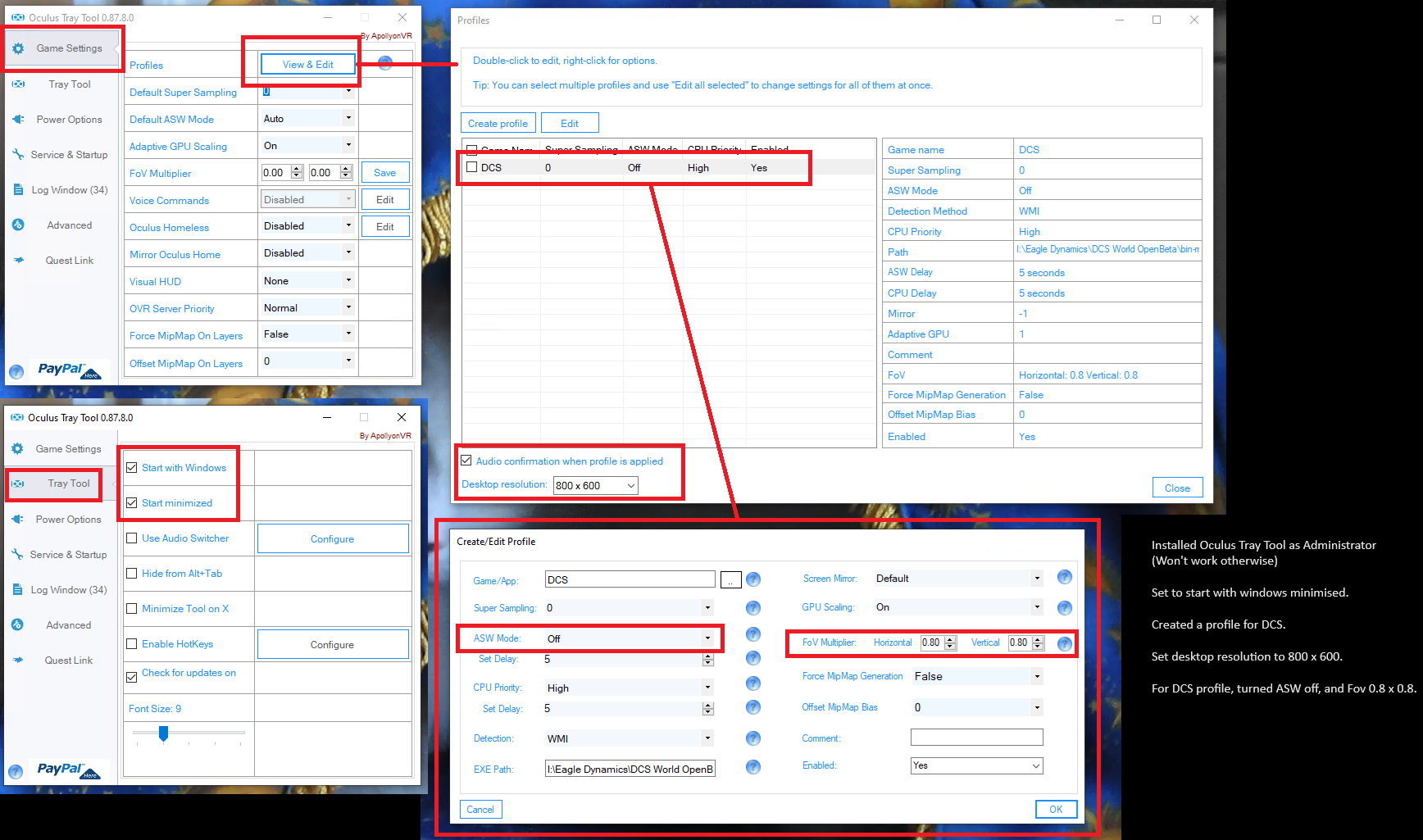The width and height of the screenshot is (1423, 840).
Task: Click Tray Tool headset icon in top Tray Tool window
Action: coord(18,84)
